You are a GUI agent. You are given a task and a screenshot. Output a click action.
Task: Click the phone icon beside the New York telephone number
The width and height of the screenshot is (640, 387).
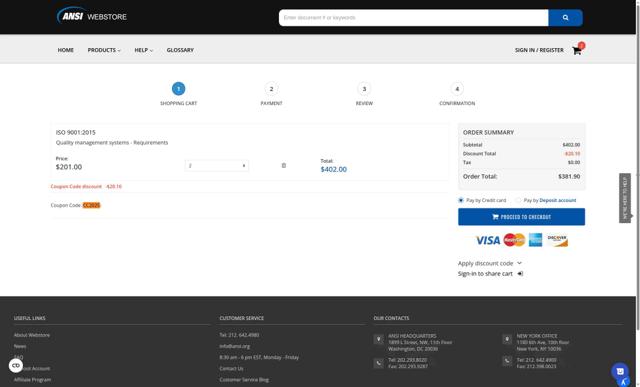click(x=507, y=361)
